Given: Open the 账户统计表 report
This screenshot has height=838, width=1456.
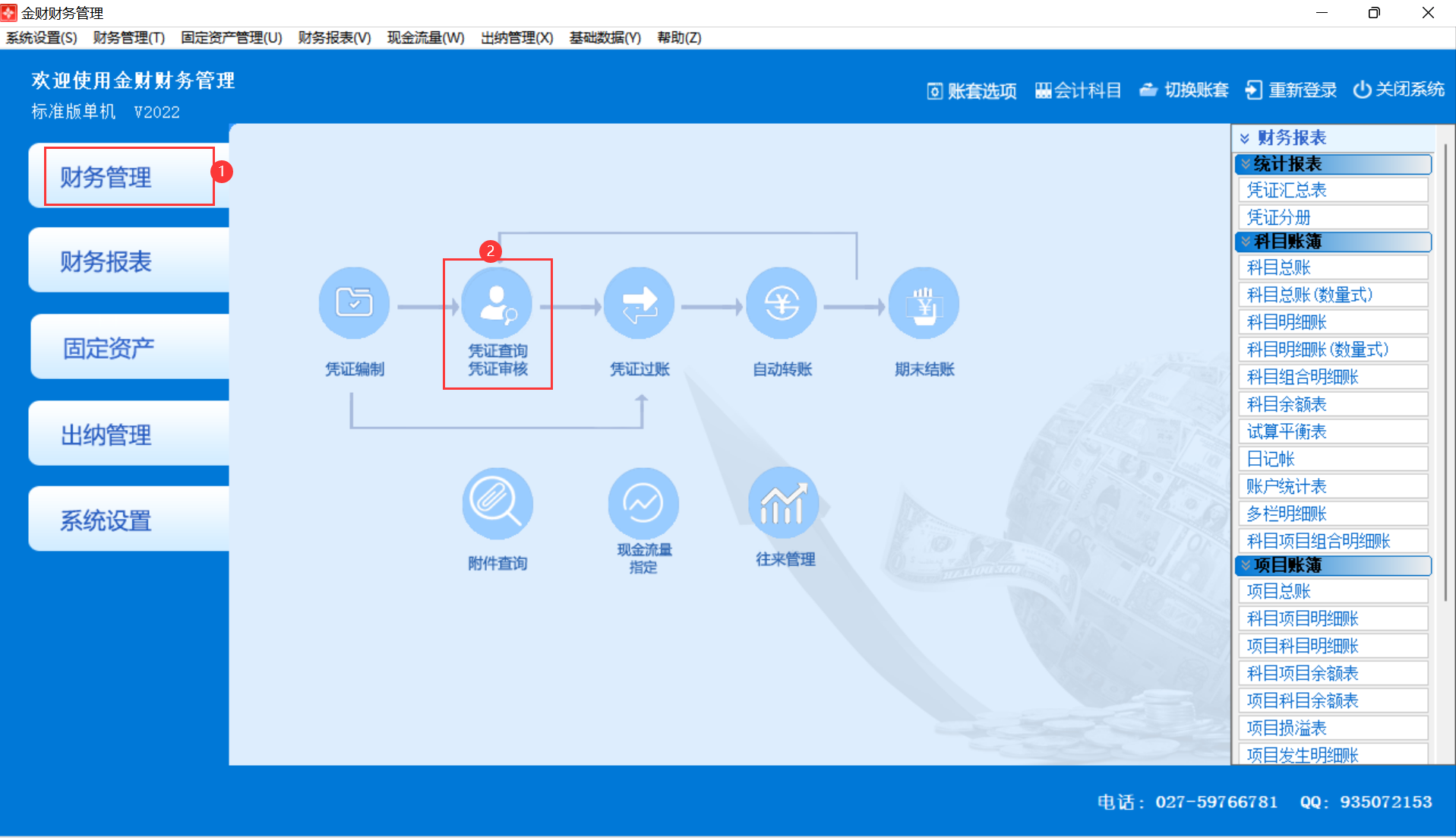Looking at the screenshot, I should click(x=1333, y=486).
